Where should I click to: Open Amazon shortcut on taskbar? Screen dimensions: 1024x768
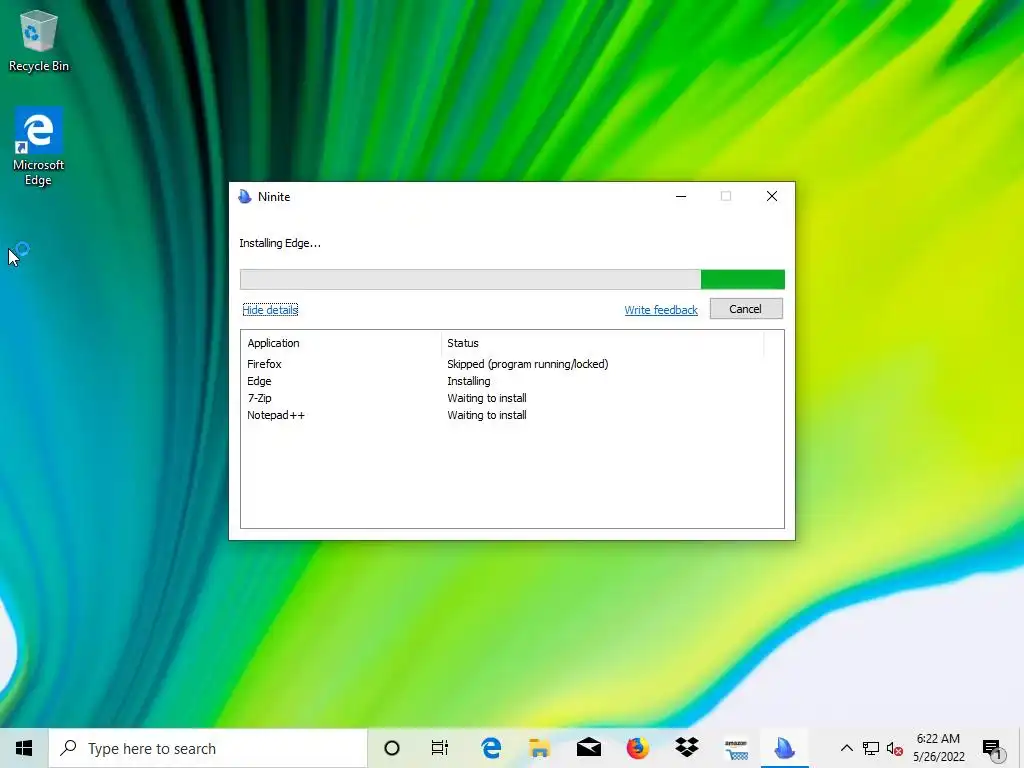(735, 748)
